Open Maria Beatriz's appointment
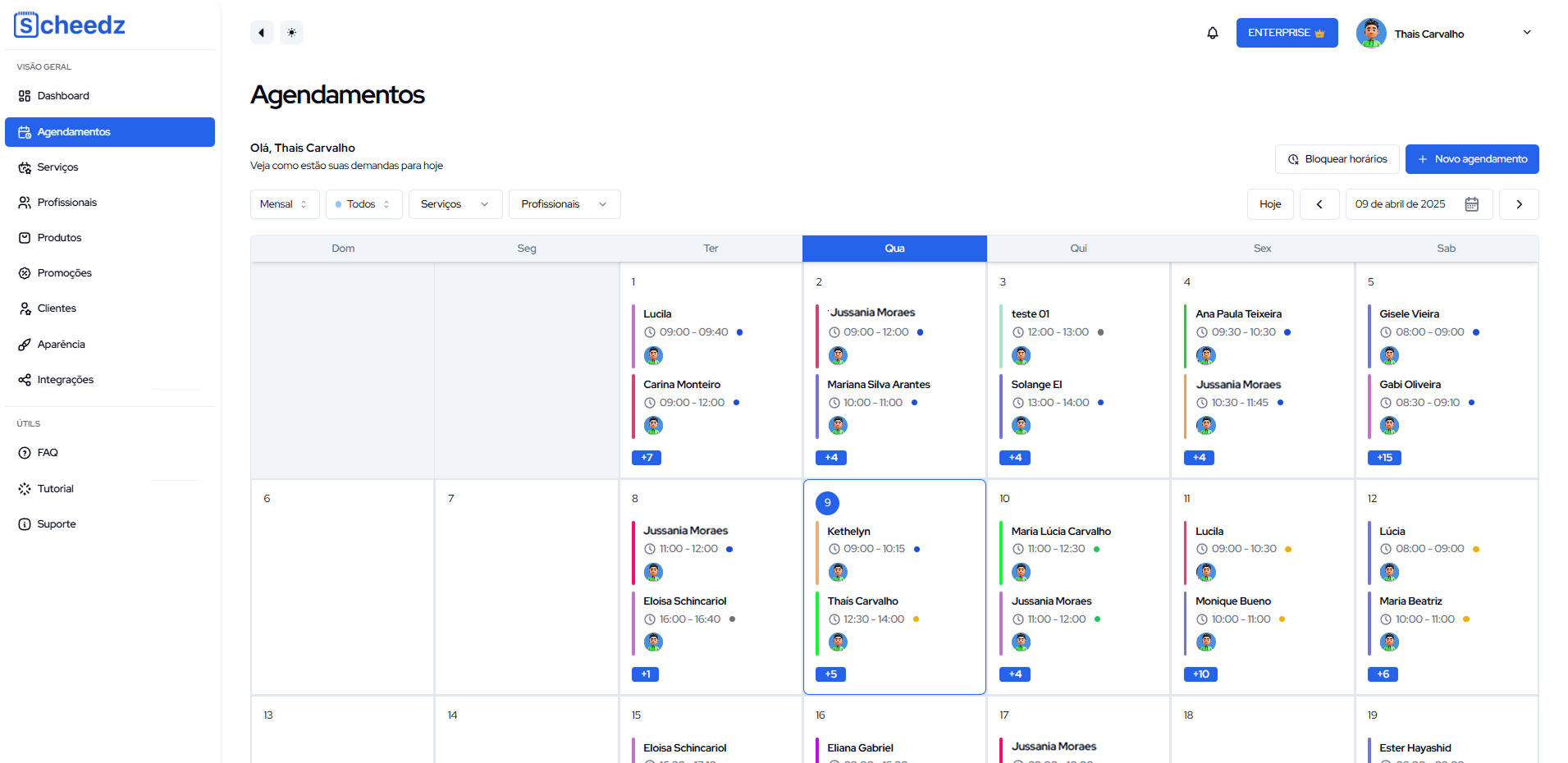1568x763 pixels. 1446,624
